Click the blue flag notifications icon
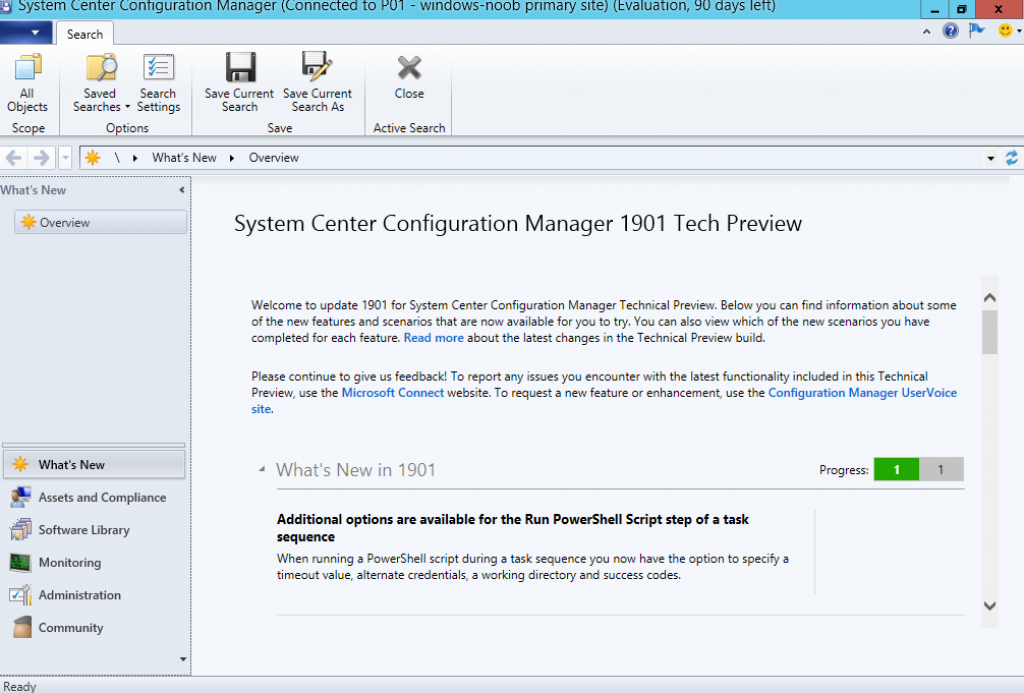 click(x=977, y=31)
